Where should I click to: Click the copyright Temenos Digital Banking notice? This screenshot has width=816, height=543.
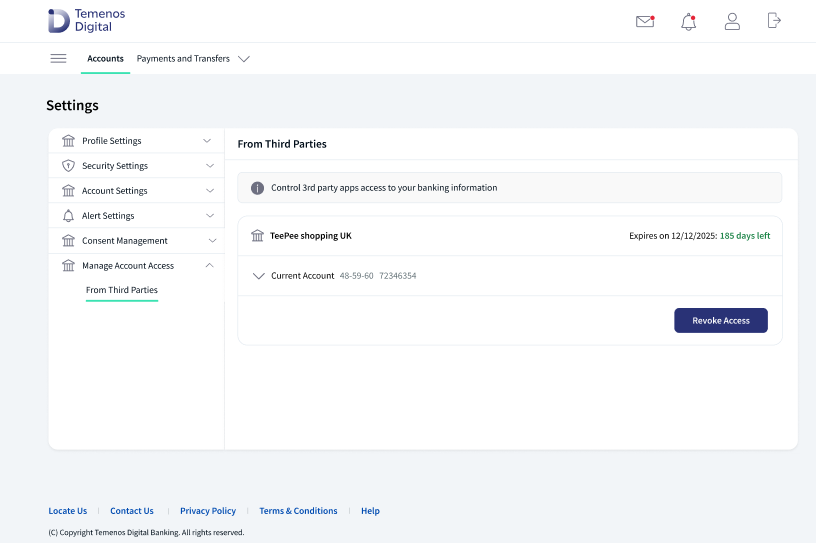coord(146,532)
